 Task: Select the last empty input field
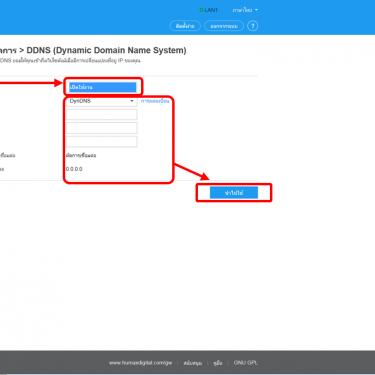[x=102, y=142]
